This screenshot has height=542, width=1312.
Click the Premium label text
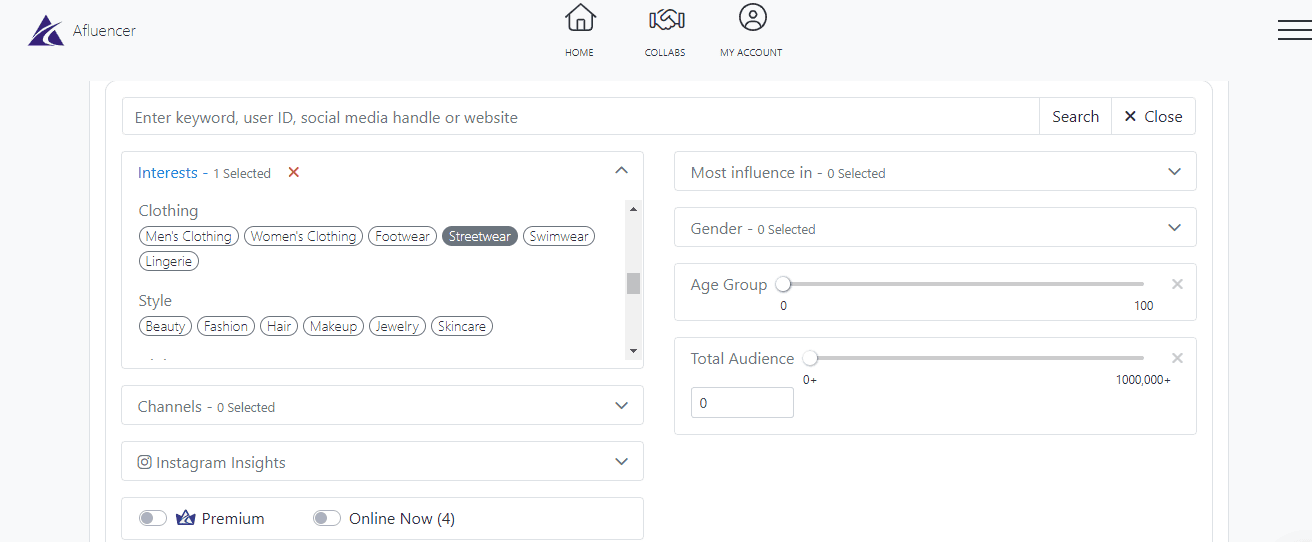[233, 518]
